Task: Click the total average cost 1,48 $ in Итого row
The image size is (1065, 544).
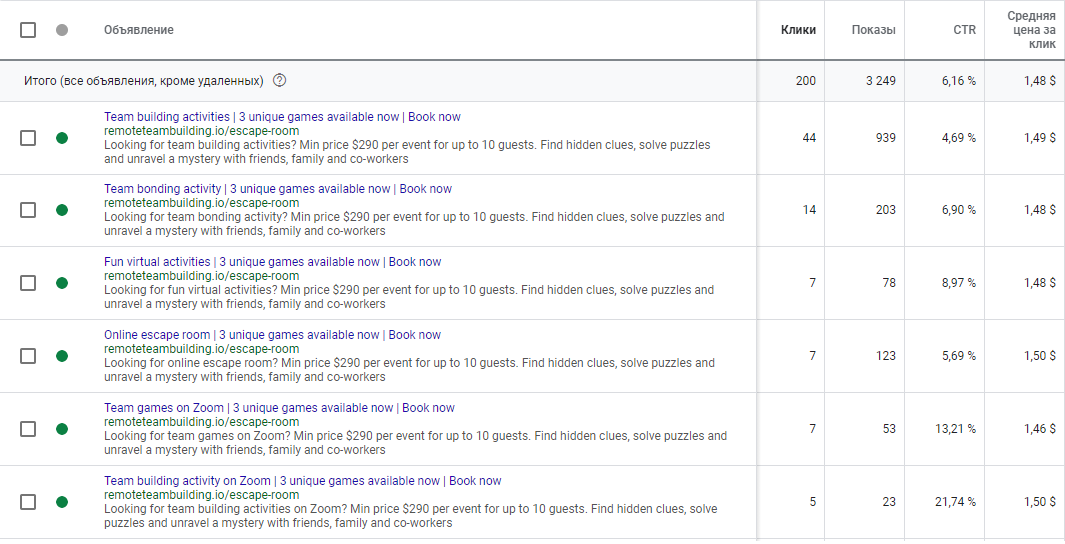Action: pyautogui.click(x=1040, y=81)
